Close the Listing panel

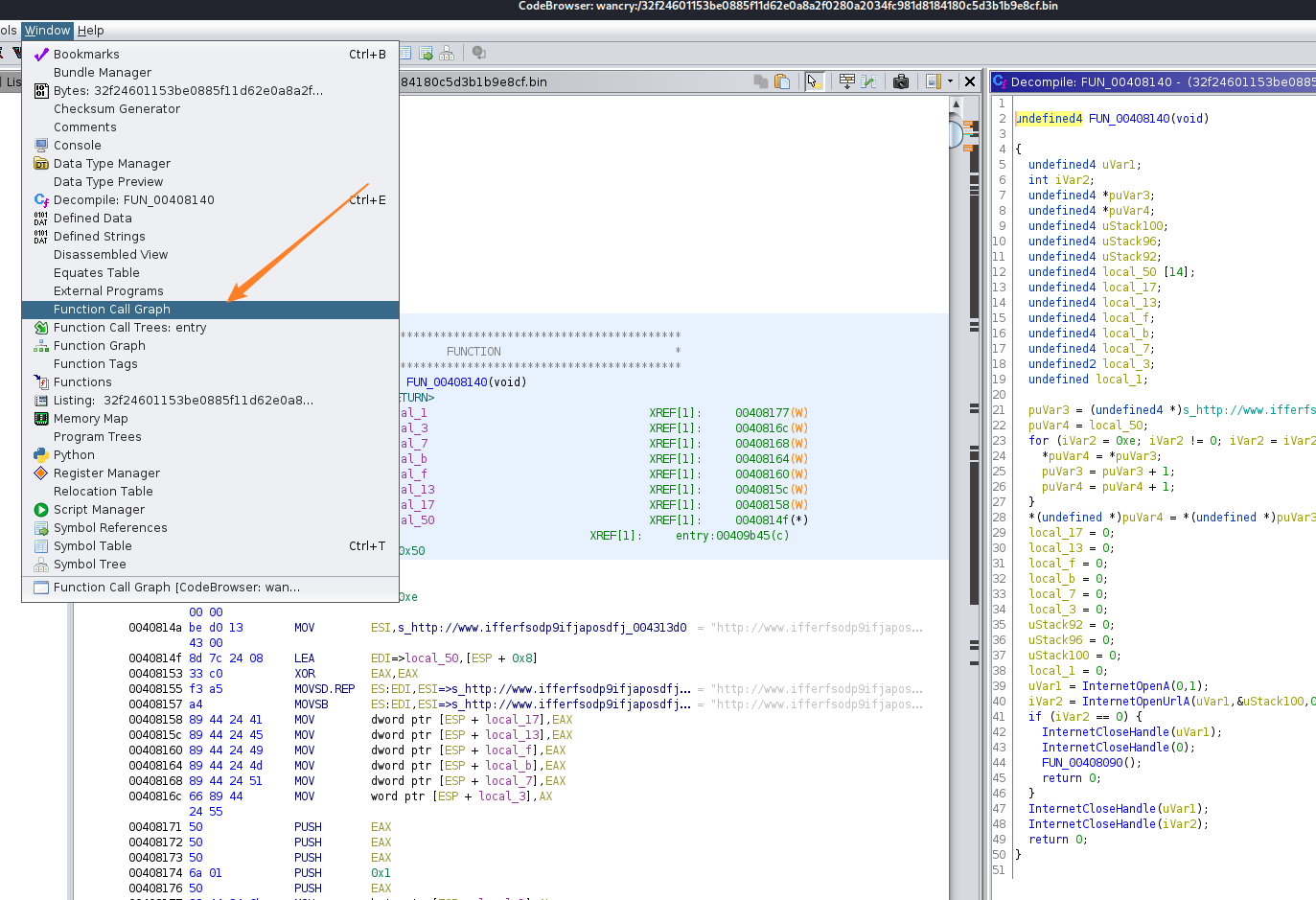(970, 81)
